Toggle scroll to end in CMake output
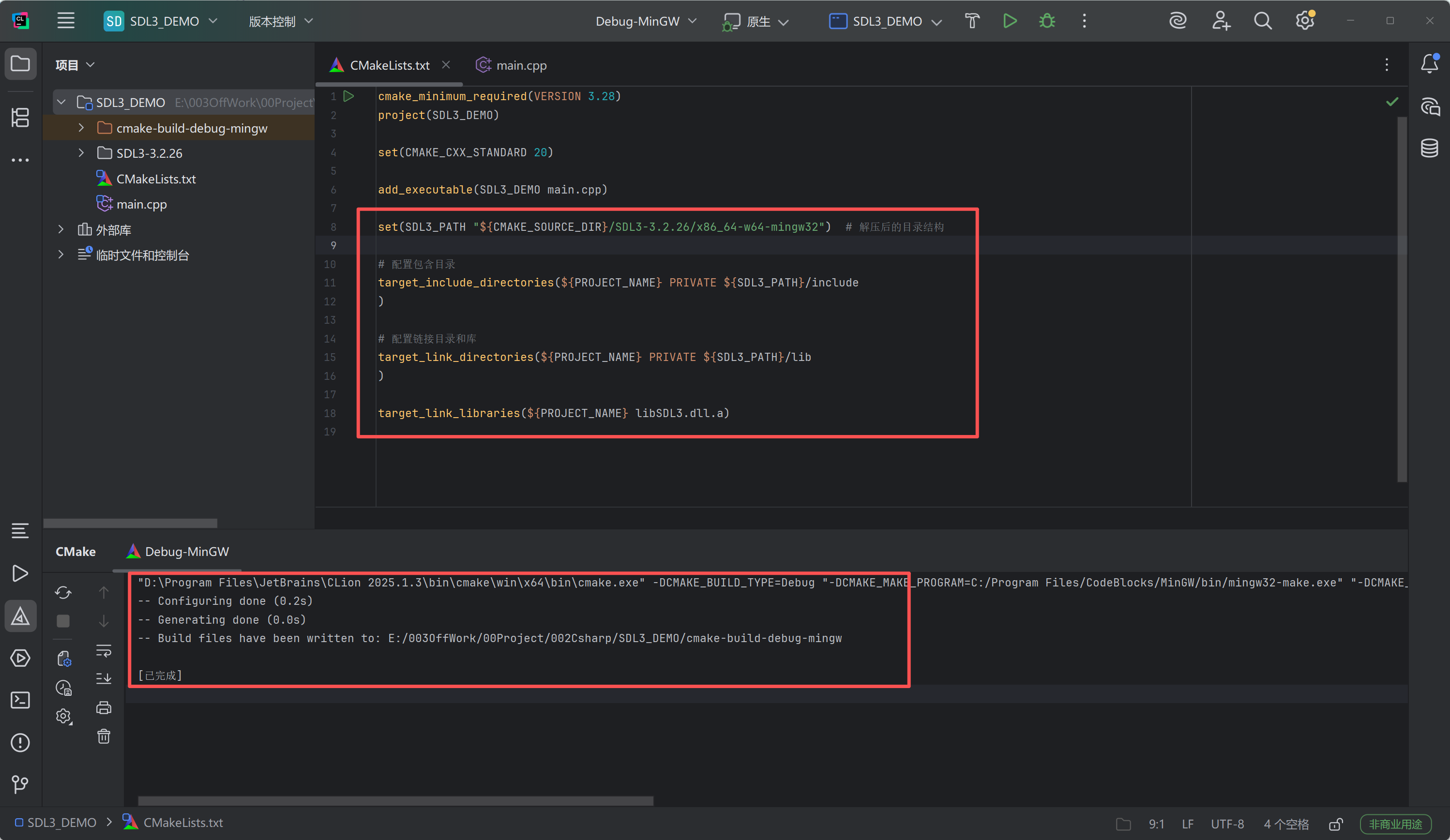1450x840 pixels. tap(104, 678)
